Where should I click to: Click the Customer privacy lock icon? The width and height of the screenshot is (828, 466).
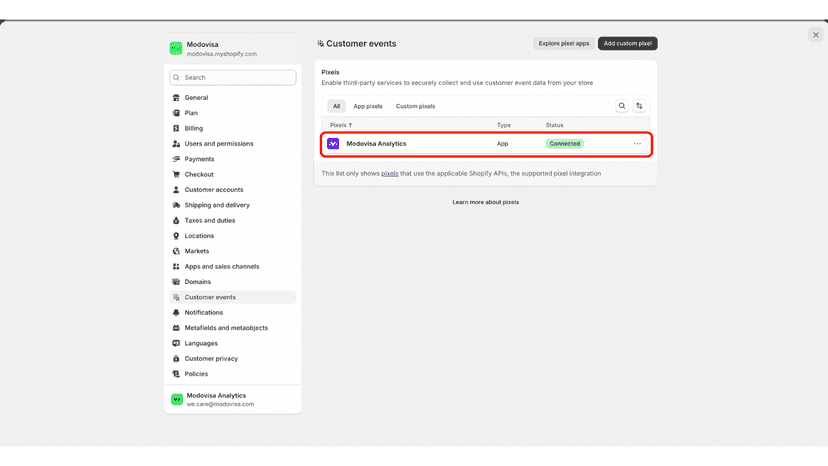pyautogui.click(x=176, y=359)
